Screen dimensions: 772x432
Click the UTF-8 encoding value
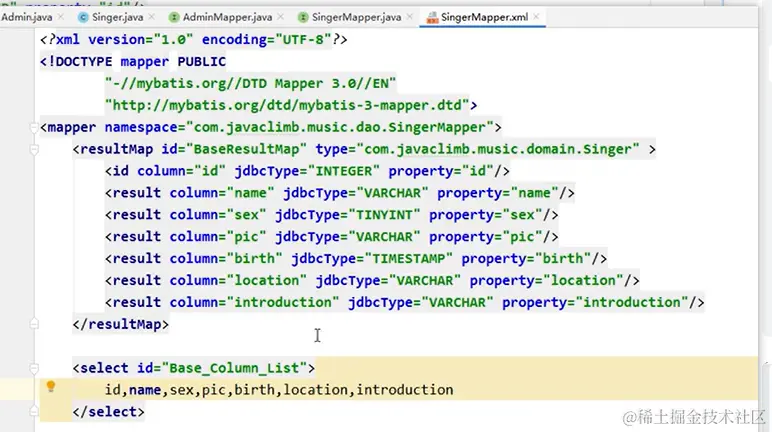coord(303,39)
